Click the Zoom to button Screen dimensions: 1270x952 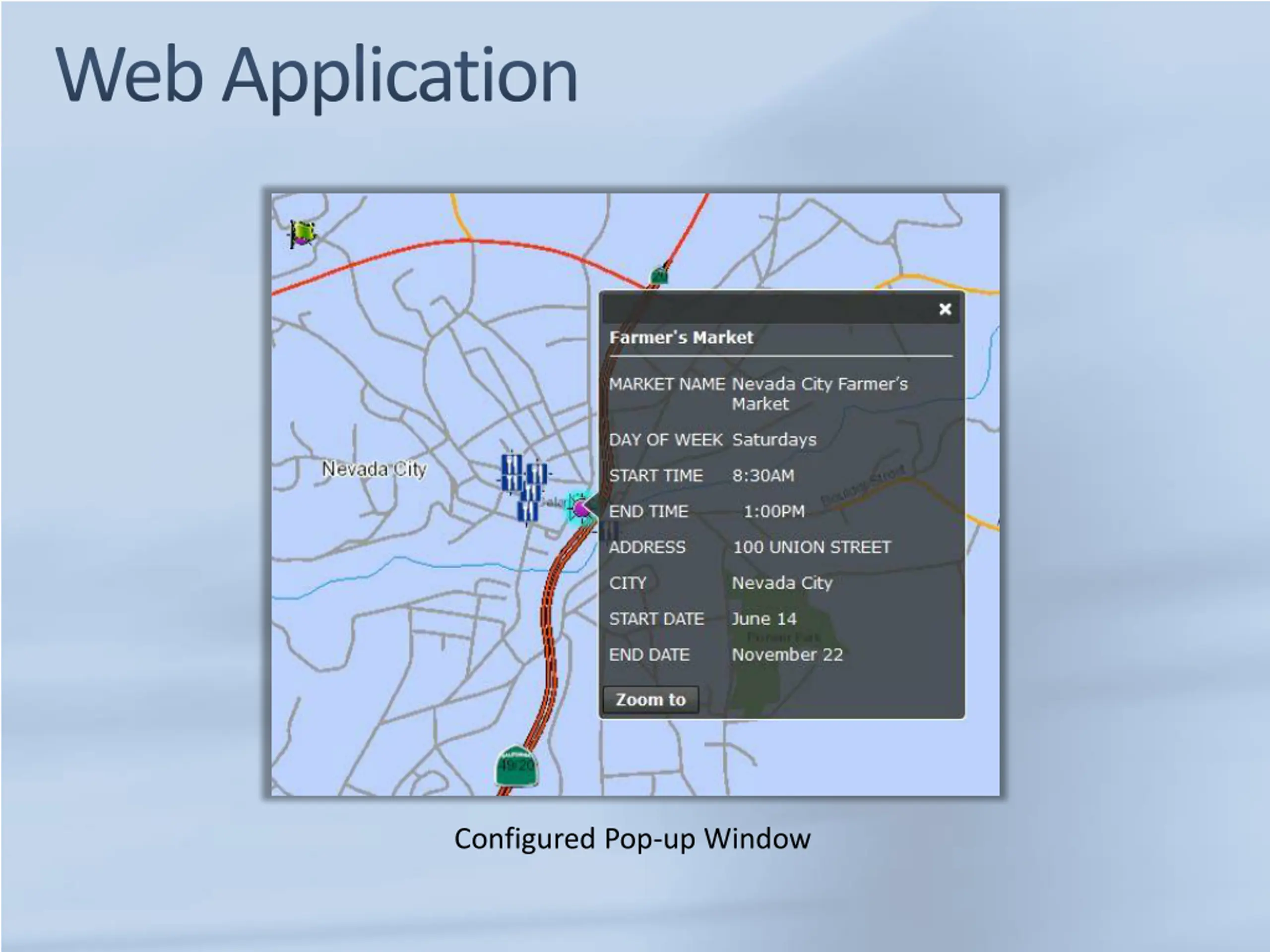[650, 700]
